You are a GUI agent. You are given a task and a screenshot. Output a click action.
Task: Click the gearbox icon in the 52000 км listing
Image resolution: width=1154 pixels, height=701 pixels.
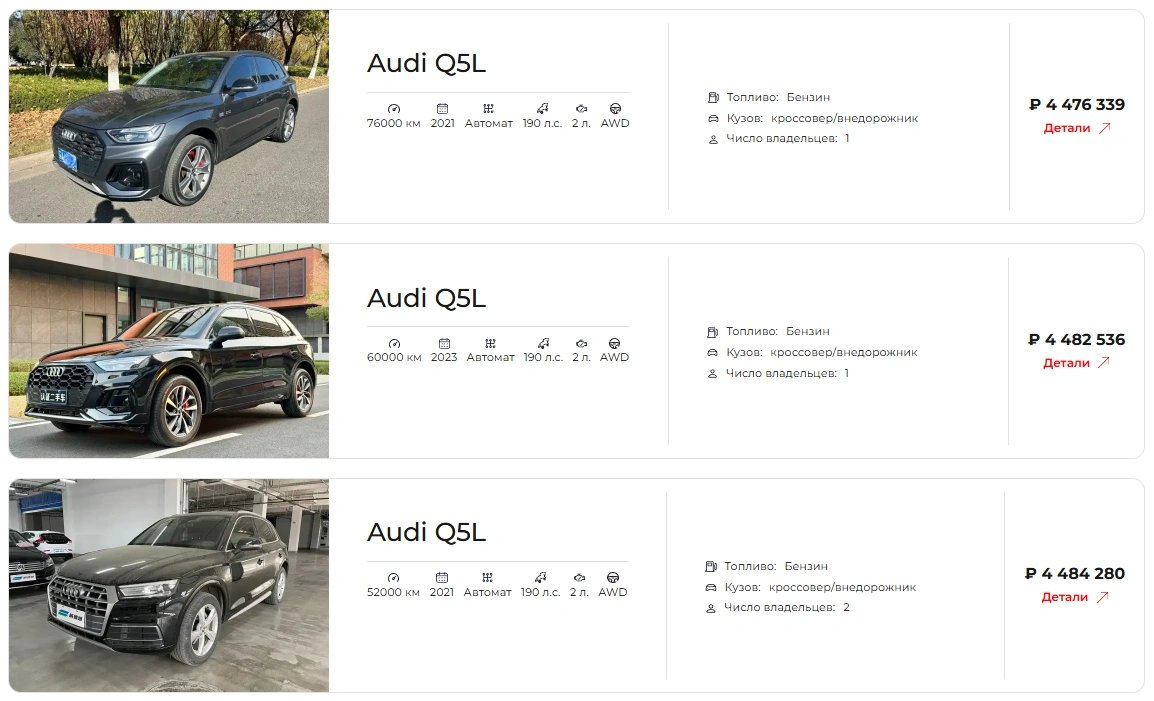[487, 577]
